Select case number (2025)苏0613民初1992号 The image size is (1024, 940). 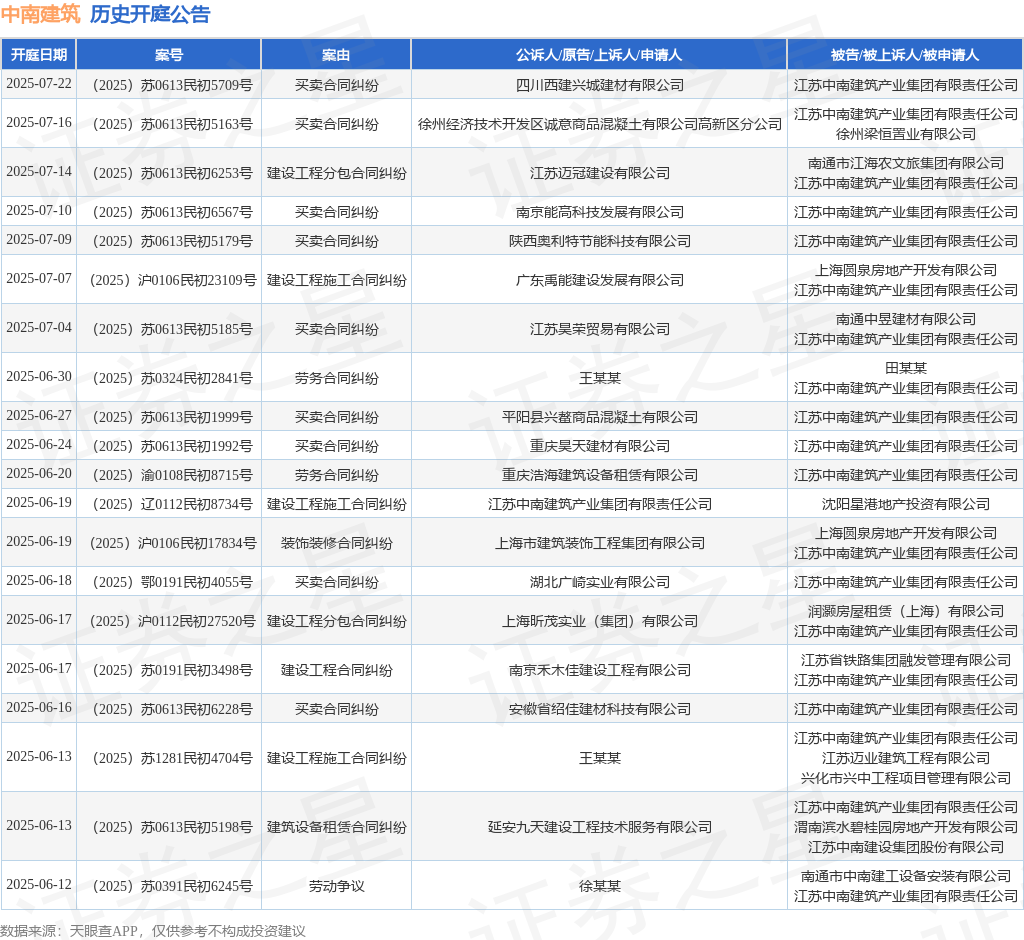click(171, 446)
